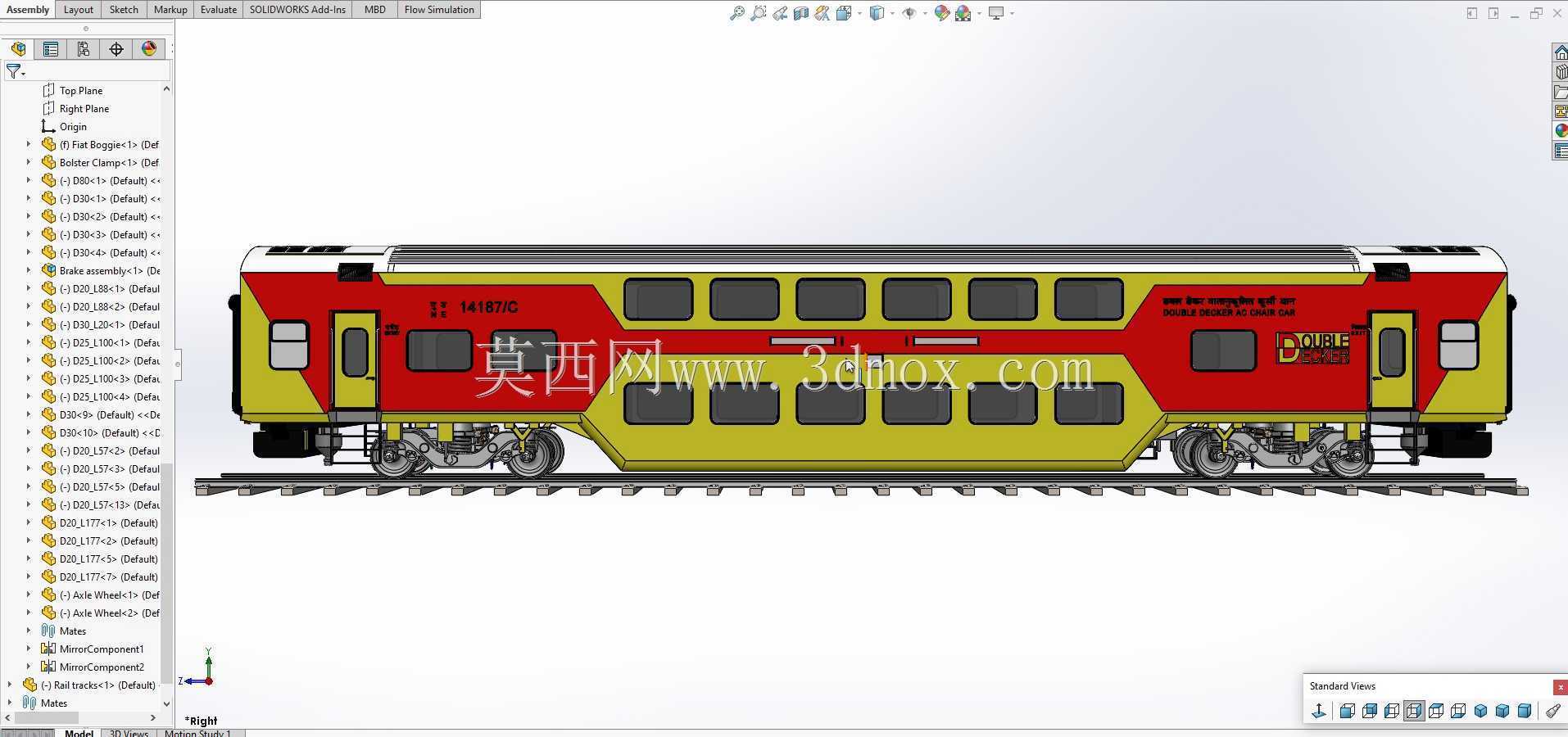1568x737 pixels.
Task: Click the Hide/Show Items eye icon
Action: [909, 13]
